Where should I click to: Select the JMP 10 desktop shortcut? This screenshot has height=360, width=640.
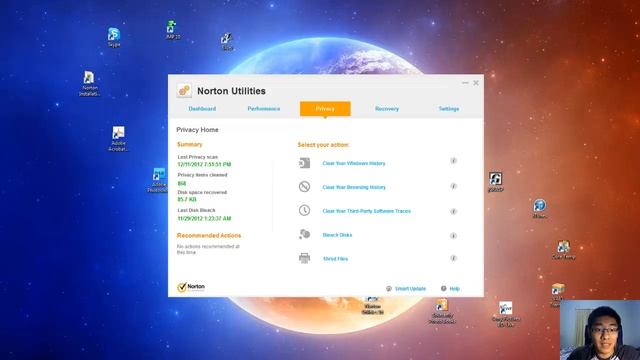tap(173, 30)
